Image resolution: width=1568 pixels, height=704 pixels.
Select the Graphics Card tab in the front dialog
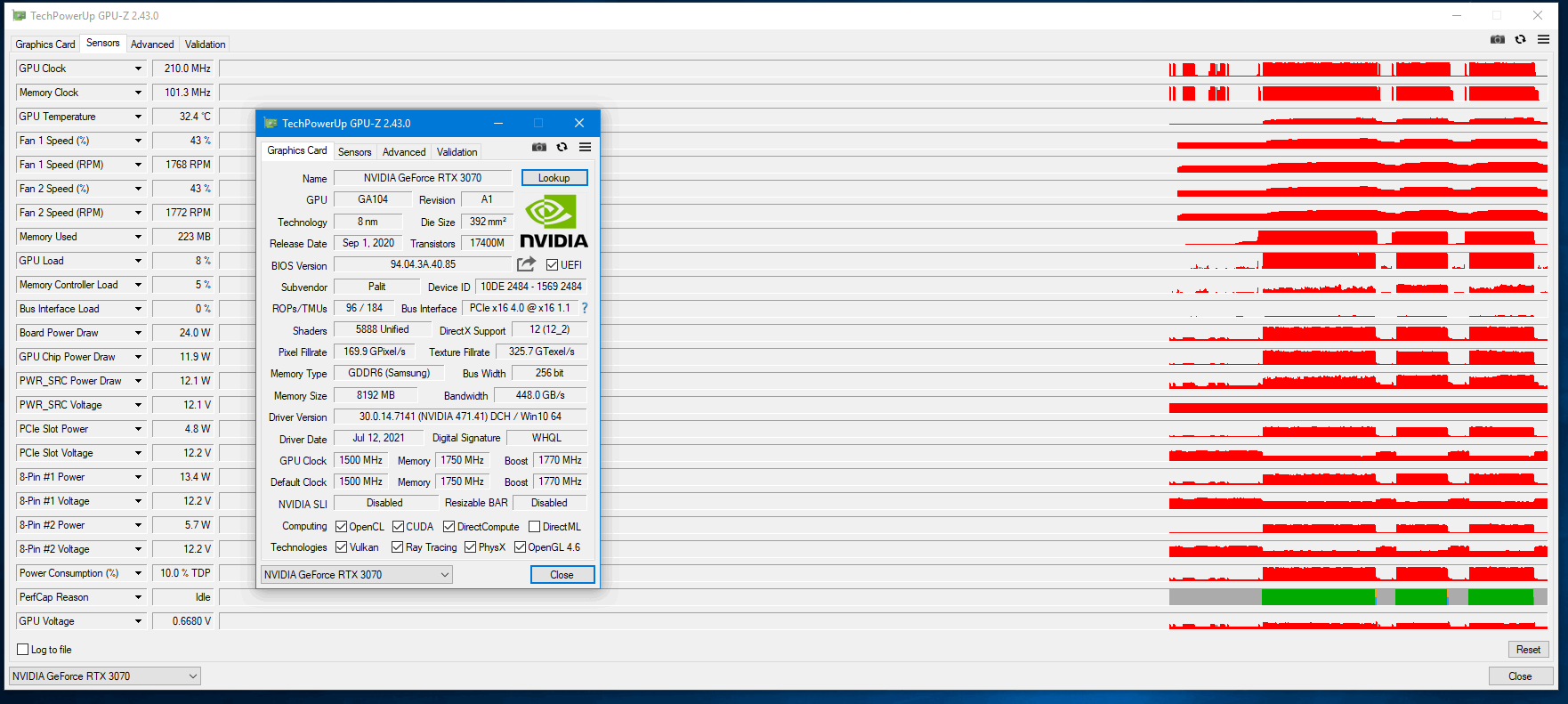click(297, 150)
